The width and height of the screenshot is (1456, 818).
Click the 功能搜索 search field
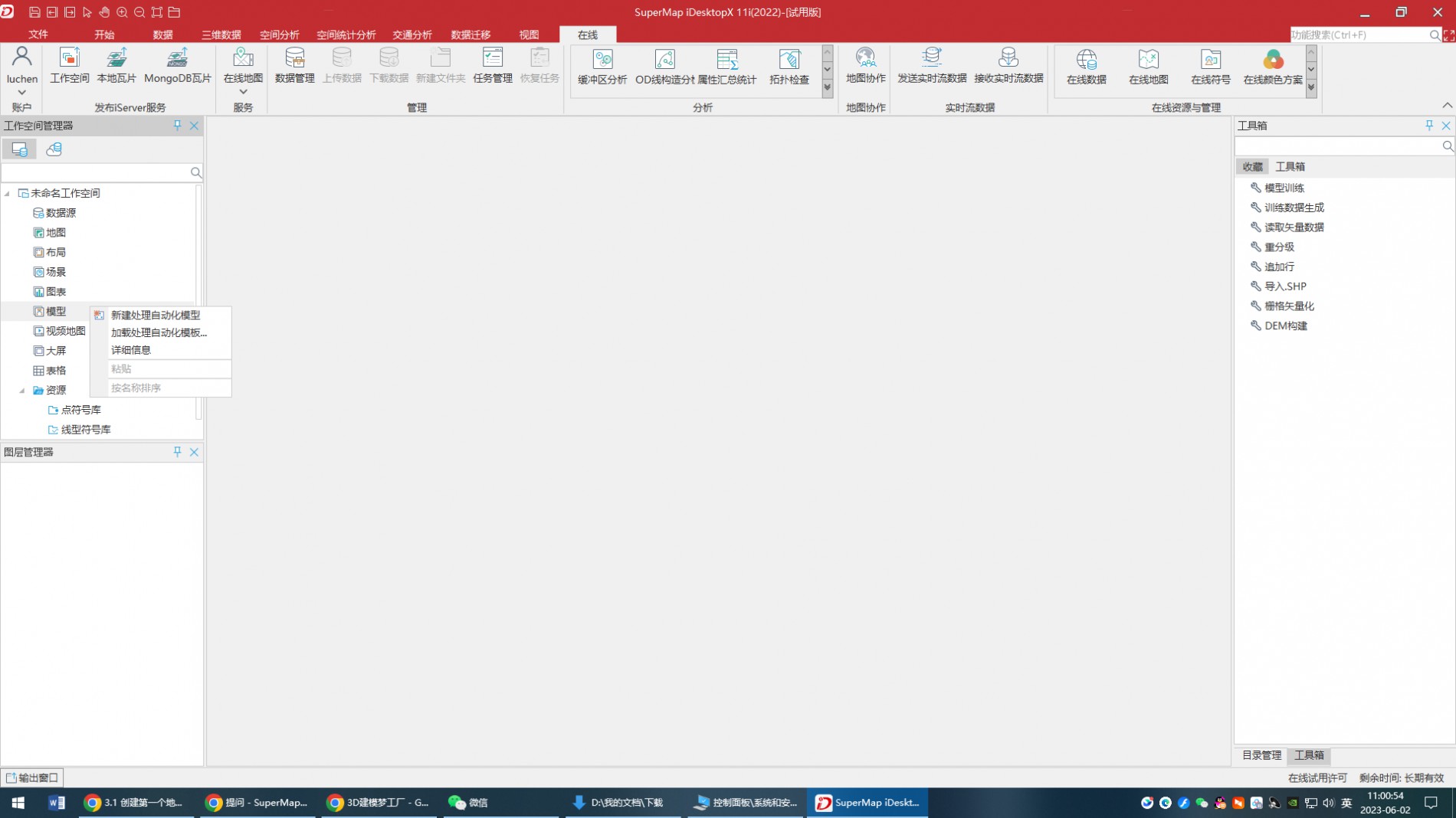click(x=1359, y=34)
